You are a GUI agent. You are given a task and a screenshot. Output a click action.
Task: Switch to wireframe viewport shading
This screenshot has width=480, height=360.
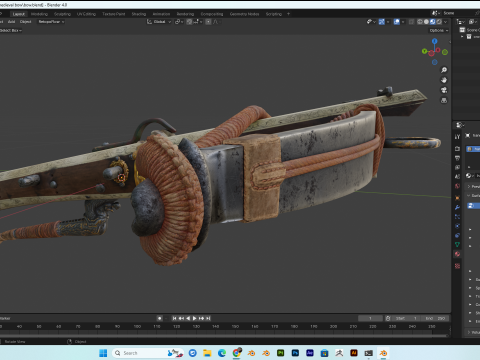(x=420, y=22)
